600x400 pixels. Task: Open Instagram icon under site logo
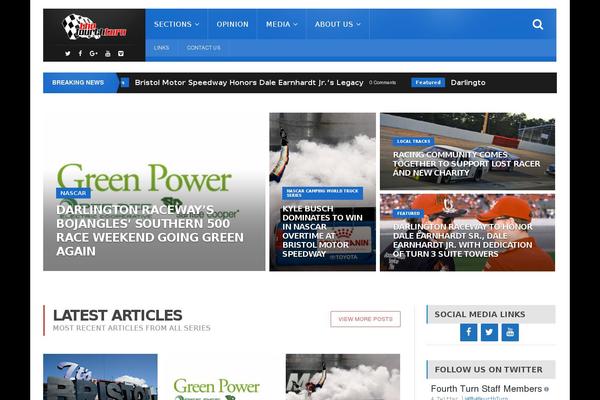pos(121,54)
